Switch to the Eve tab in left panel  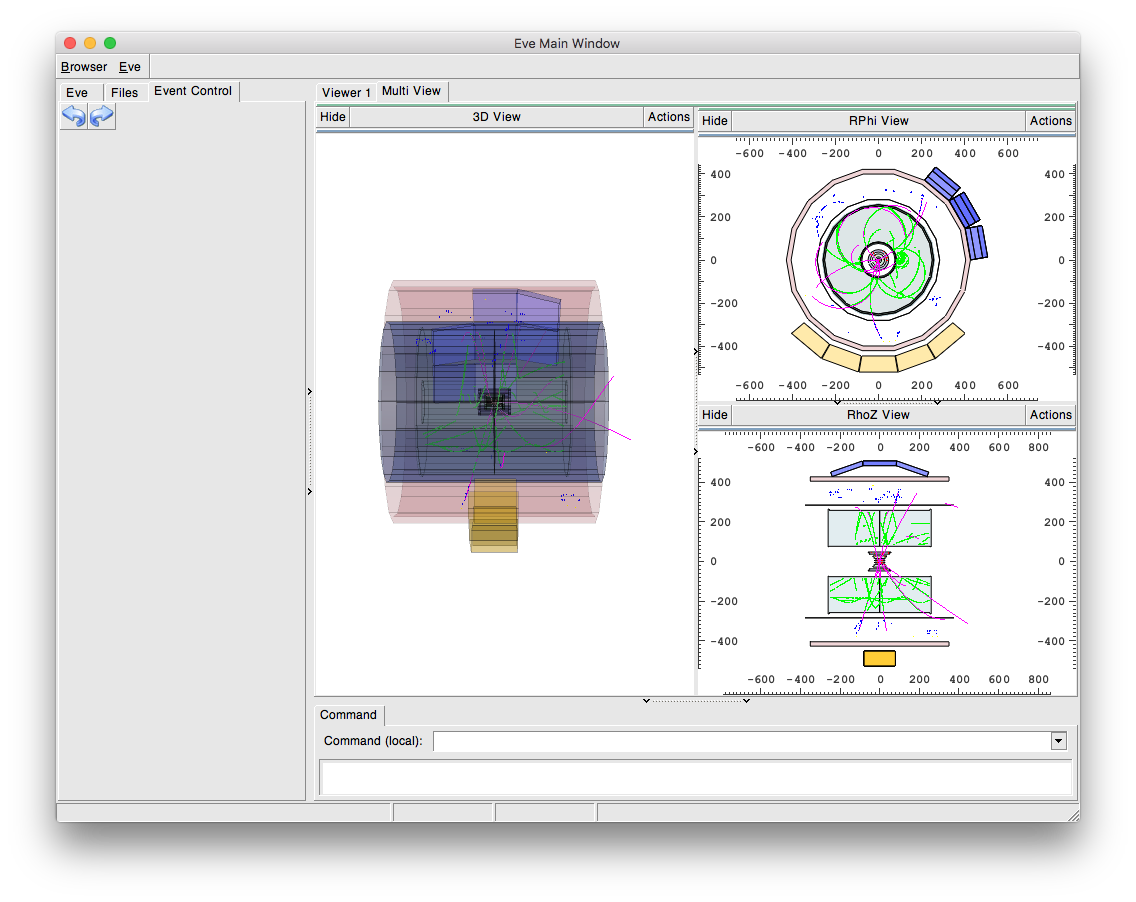[x=77, y=92]
